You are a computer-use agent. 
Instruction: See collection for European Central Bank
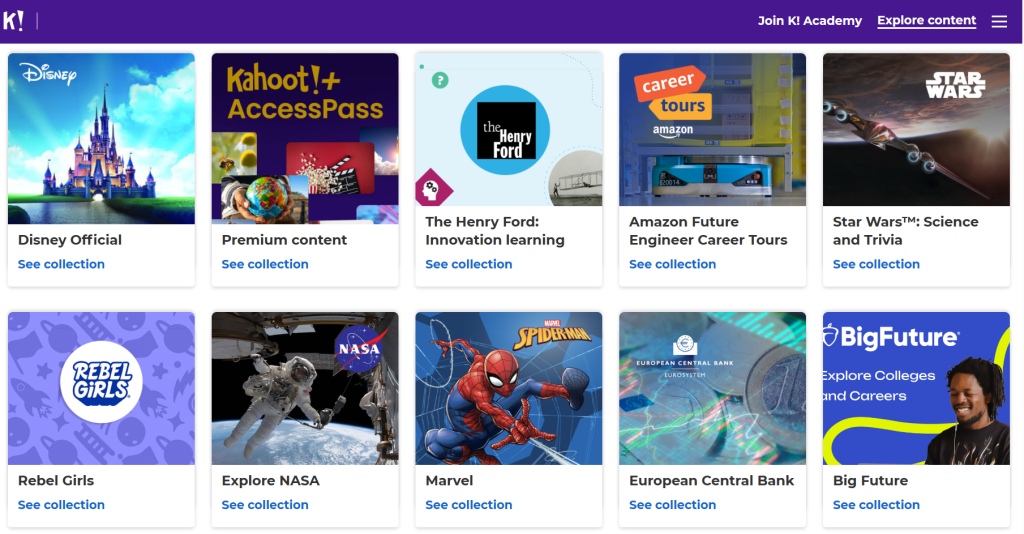pyautogui.click(x=673, y=505)
